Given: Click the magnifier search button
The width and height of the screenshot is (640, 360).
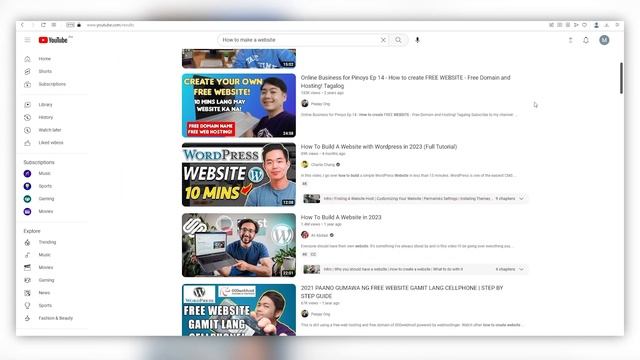Looking at the screenshot, I should [x=398, y=40].
